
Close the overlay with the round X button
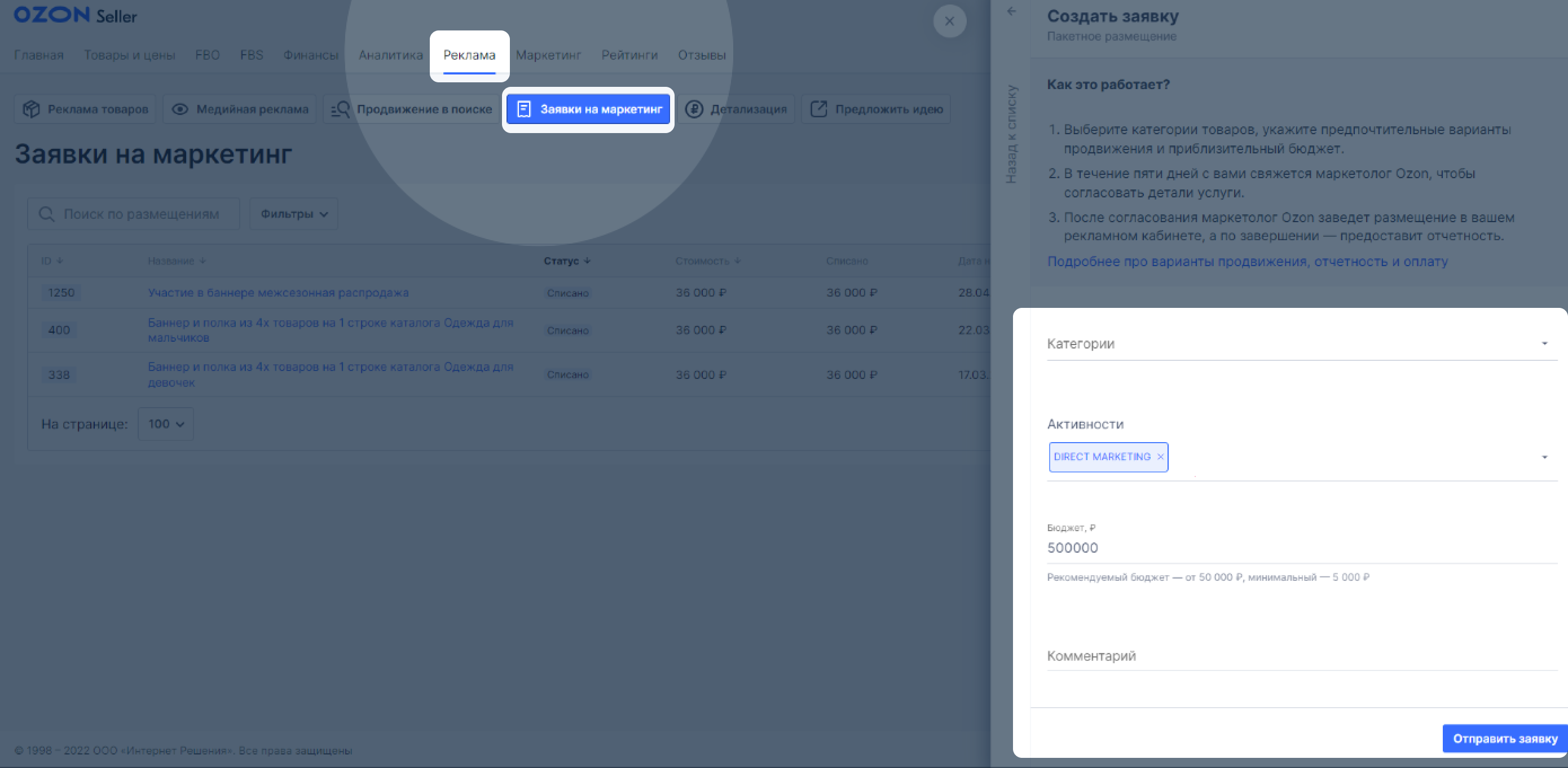tap(949, 21)
